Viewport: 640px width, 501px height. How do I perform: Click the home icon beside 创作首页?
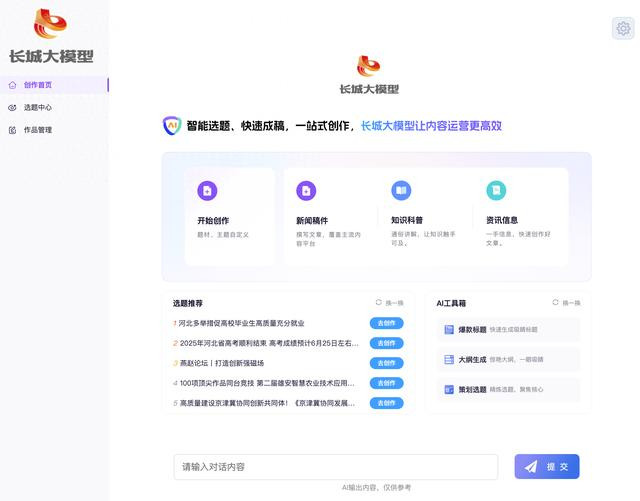point(12,85)
